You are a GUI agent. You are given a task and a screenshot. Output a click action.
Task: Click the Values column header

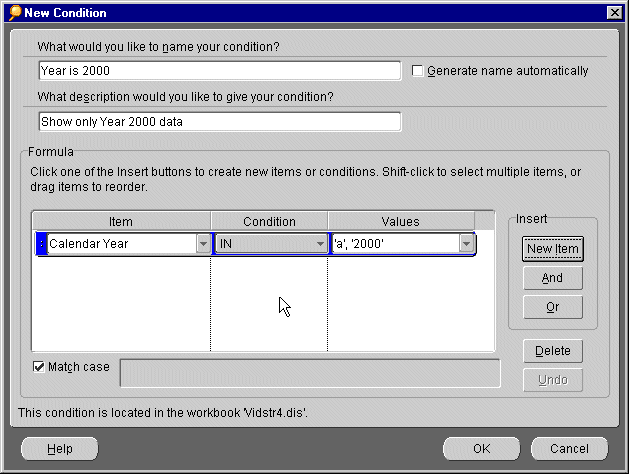tap(400, 221)
